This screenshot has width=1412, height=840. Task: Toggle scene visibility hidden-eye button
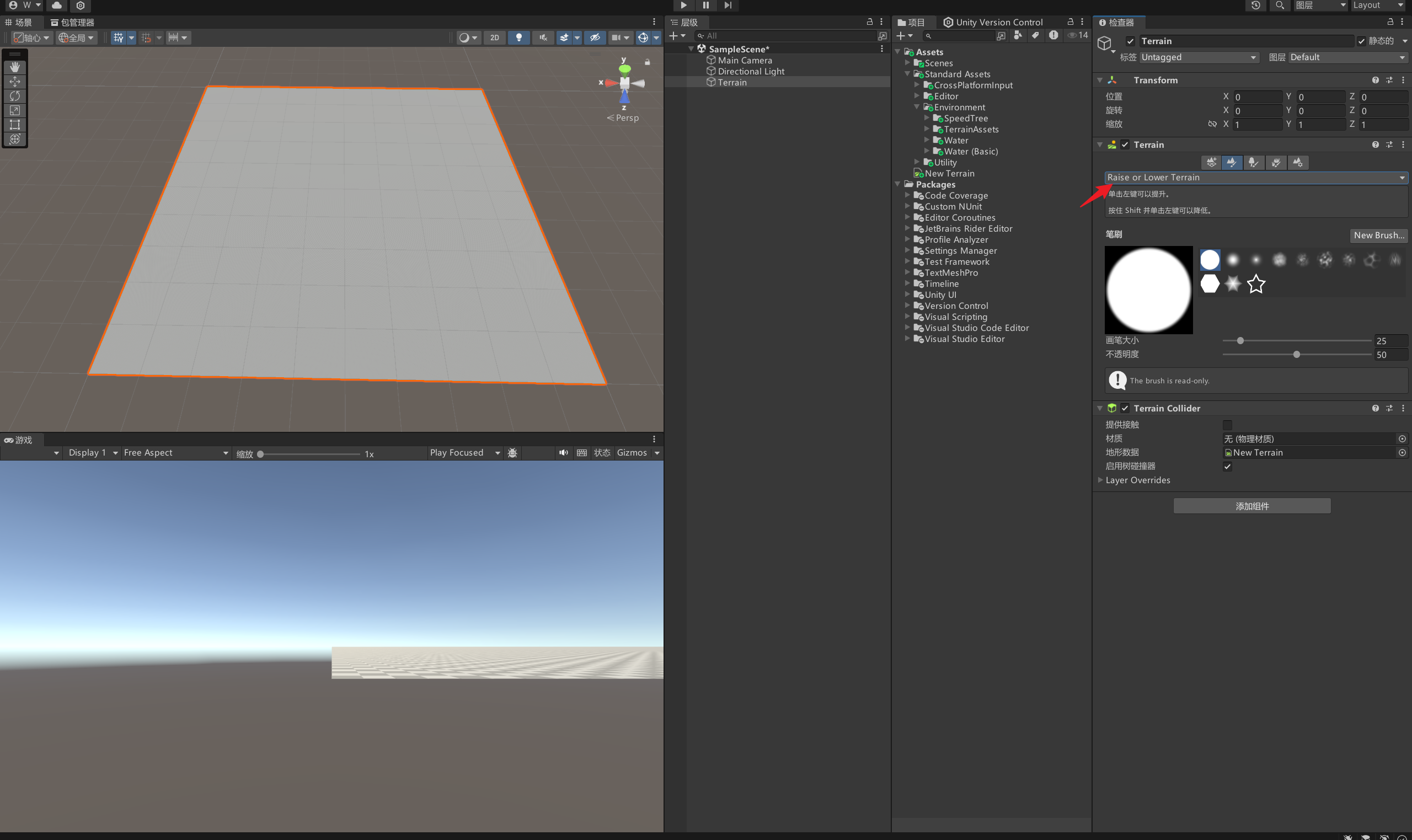pyautogui.click(x=594, y=38)
